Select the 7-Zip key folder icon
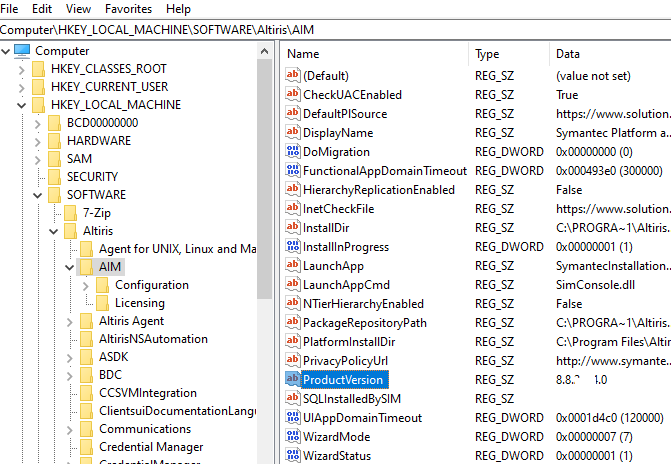The width and height of the screenshot is (671, 464). coord(70,212)
